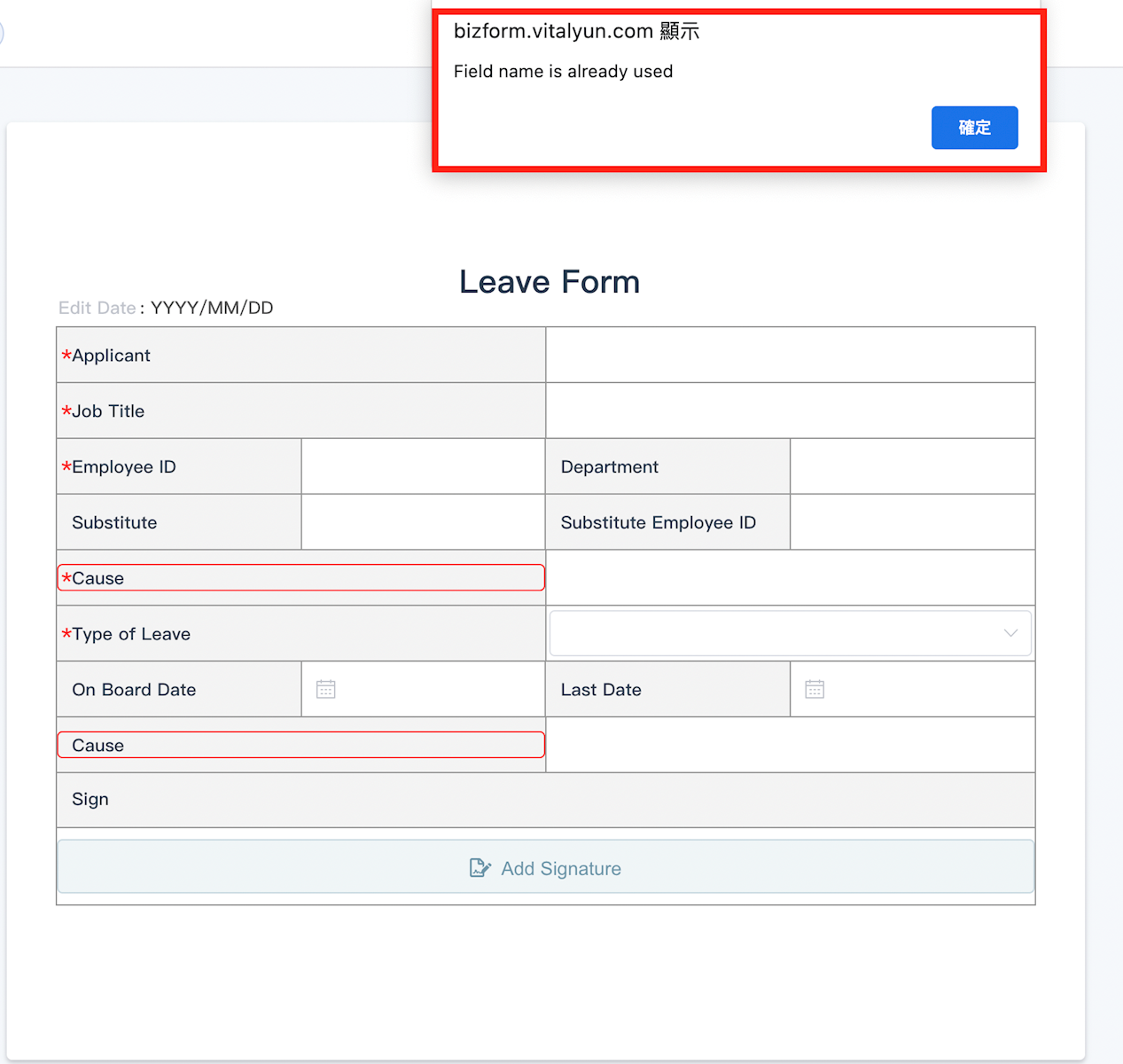Click the Substitute name input field
Screen dimensions: 1123x1064
(423, 522)
